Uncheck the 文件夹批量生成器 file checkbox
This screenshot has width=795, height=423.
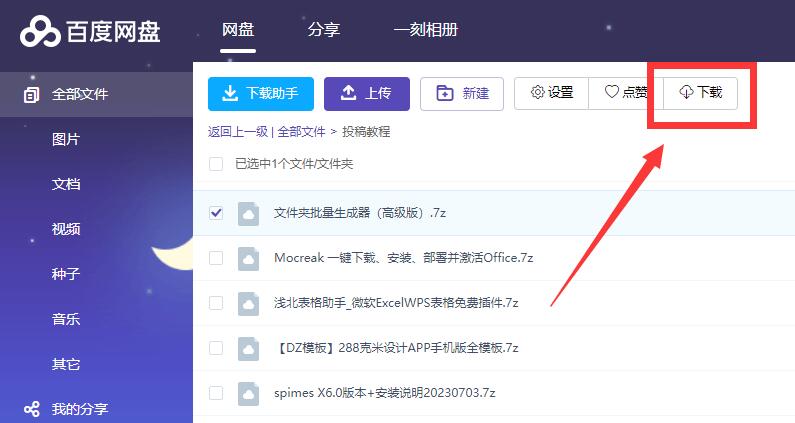click(216, 213)
